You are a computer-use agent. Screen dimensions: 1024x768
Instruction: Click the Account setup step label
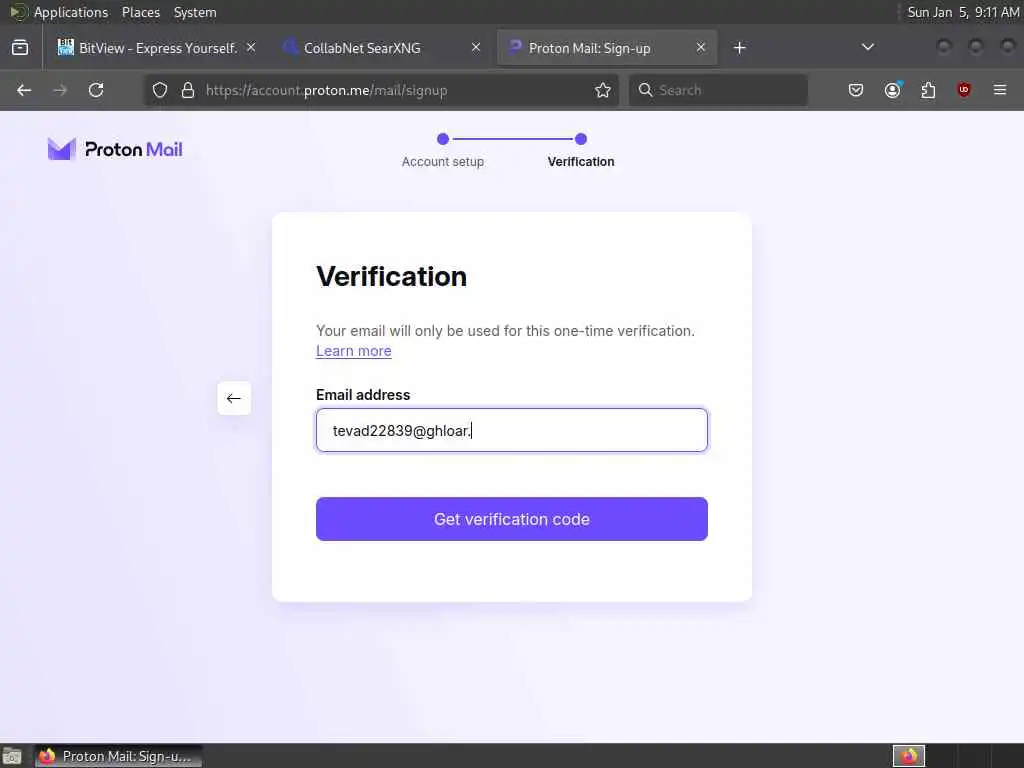443,161
